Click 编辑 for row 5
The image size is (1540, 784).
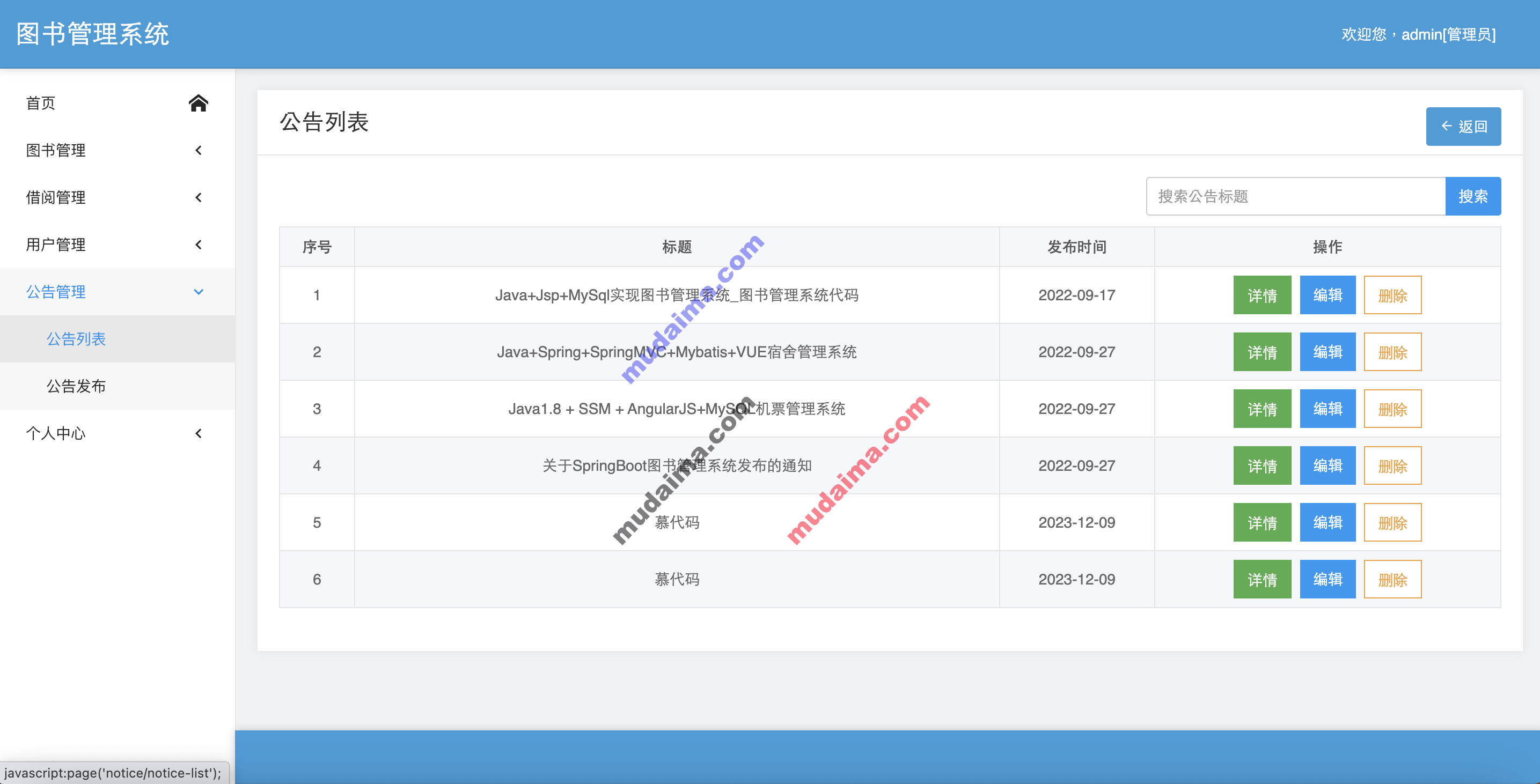tap(1328, 522)
